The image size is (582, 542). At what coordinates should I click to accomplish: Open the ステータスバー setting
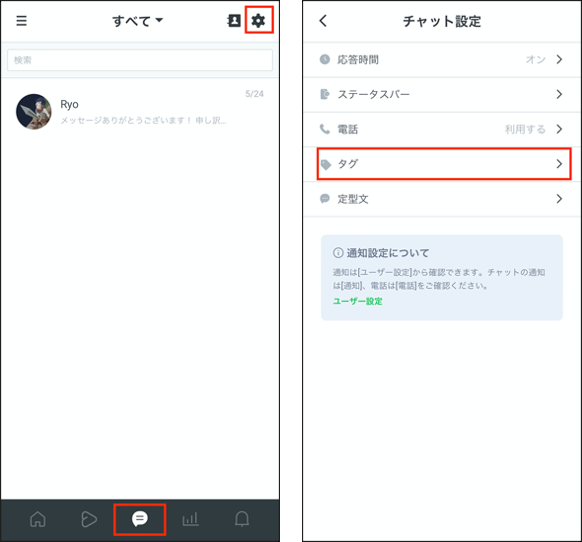(442, 95)
